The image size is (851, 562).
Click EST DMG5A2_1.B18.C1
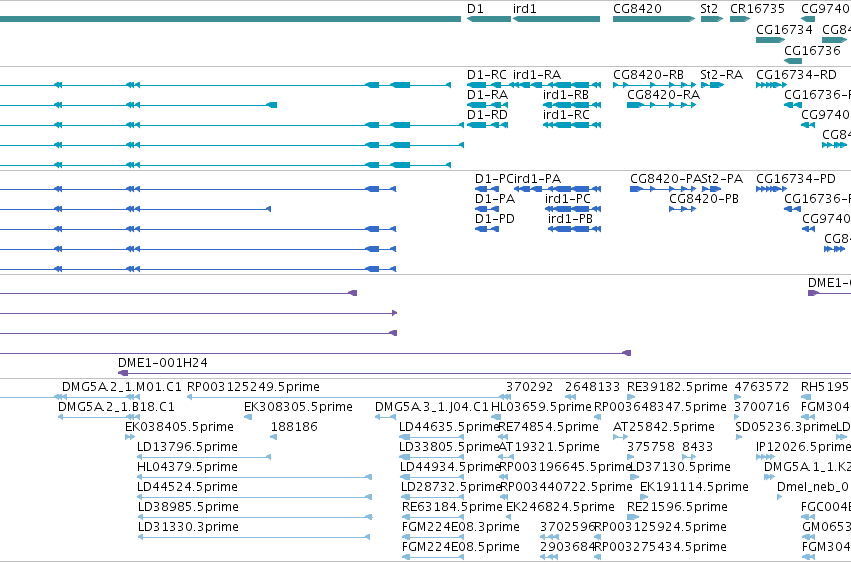(x=116, y=407)
